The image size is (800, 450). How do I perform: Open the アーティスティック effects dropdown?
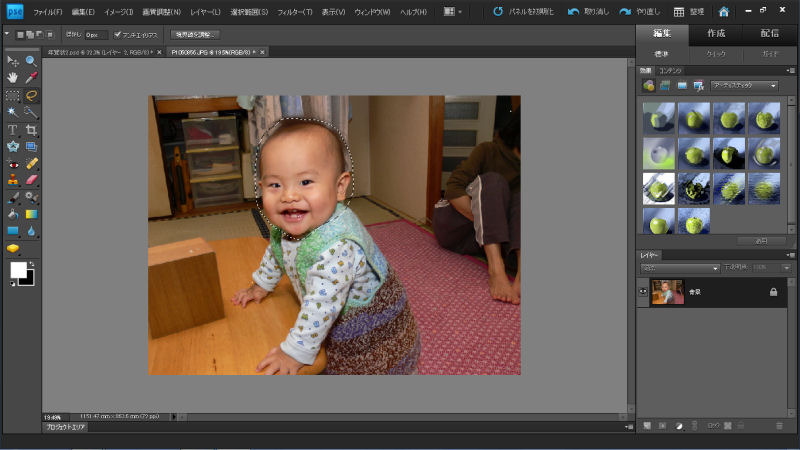click(x=744, y=86)
